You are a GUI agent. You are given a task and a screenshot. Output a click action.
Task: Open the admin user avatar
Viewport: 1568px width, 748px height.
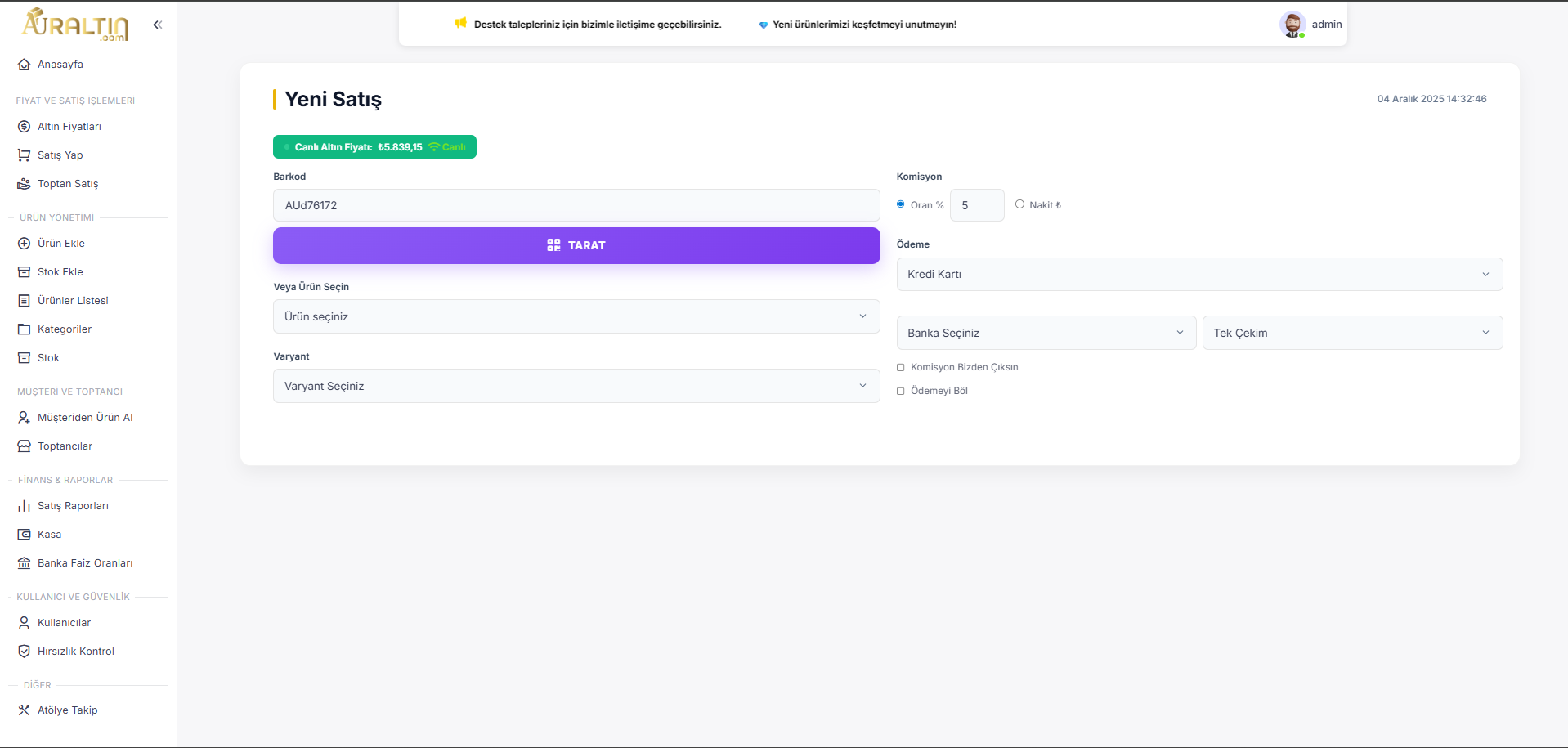pos(1292,25)
